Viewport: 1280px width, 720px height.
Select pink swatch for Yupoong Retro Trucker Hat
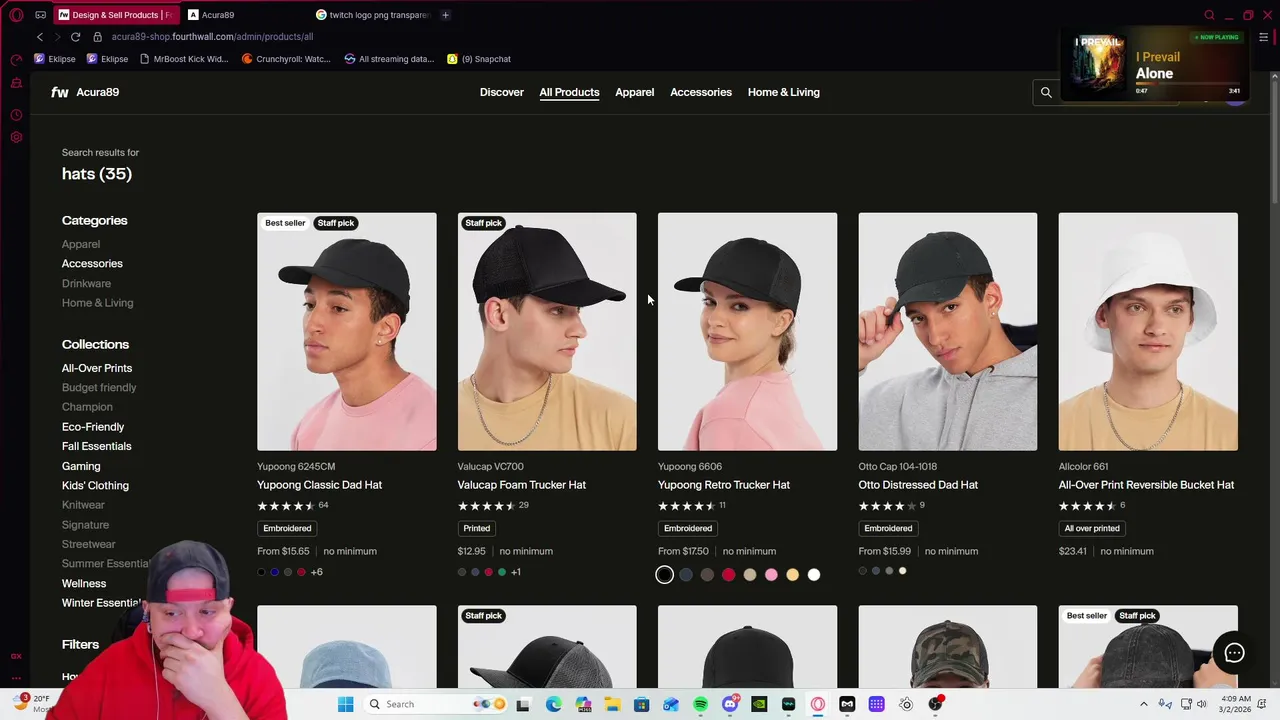(771, 574)
